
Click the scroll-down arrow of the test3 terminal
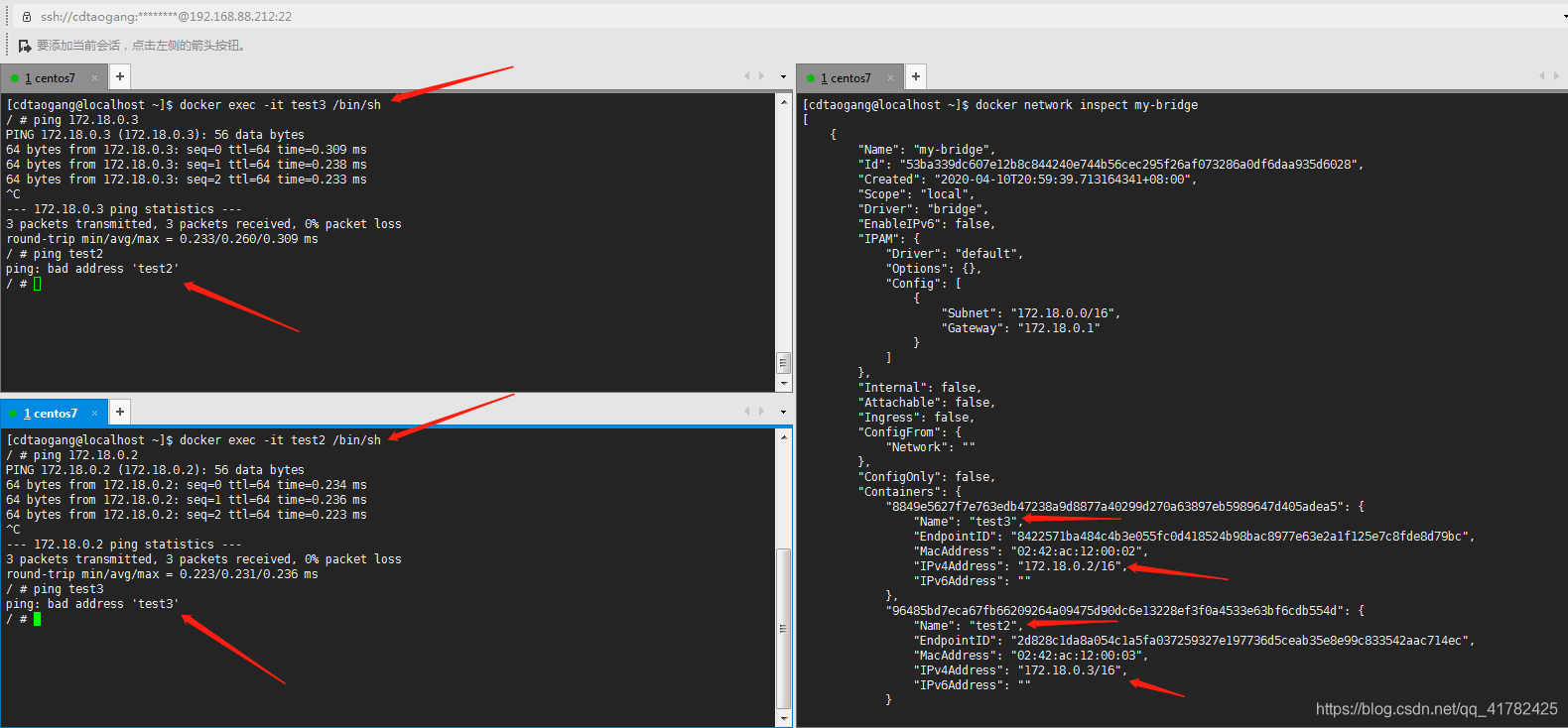tap(784, 383)
